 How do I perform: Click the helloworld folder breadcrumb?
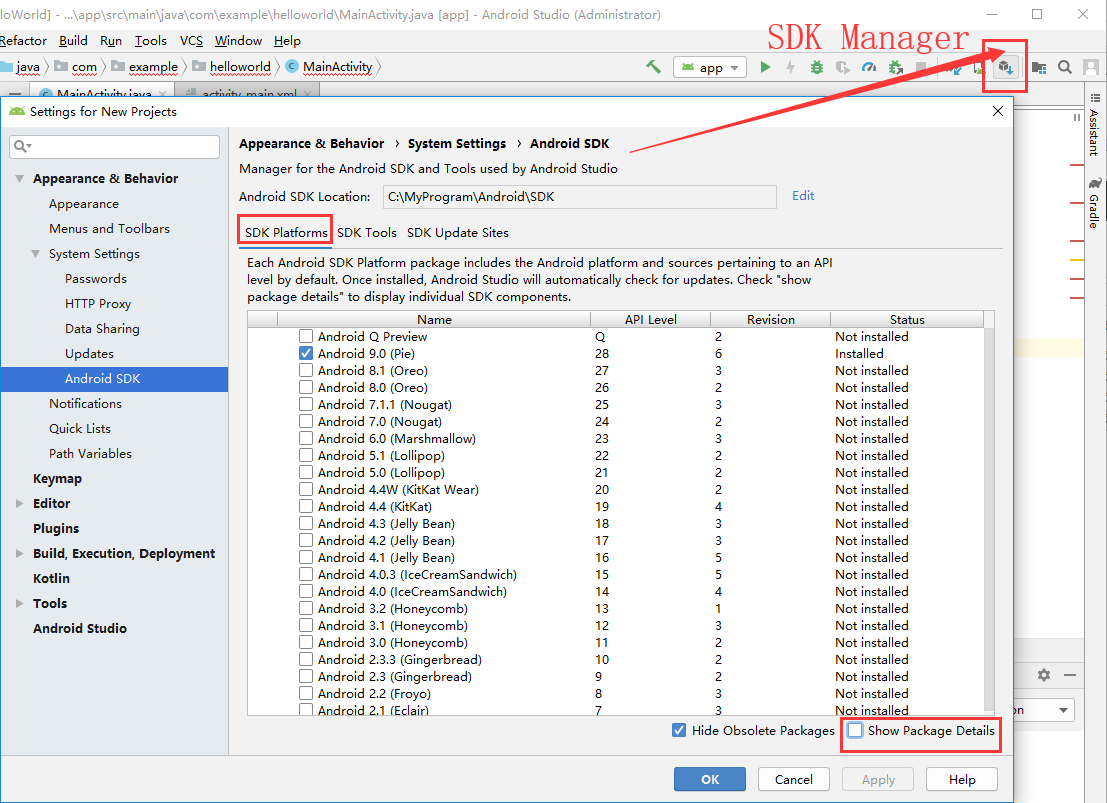coord(232,66)
